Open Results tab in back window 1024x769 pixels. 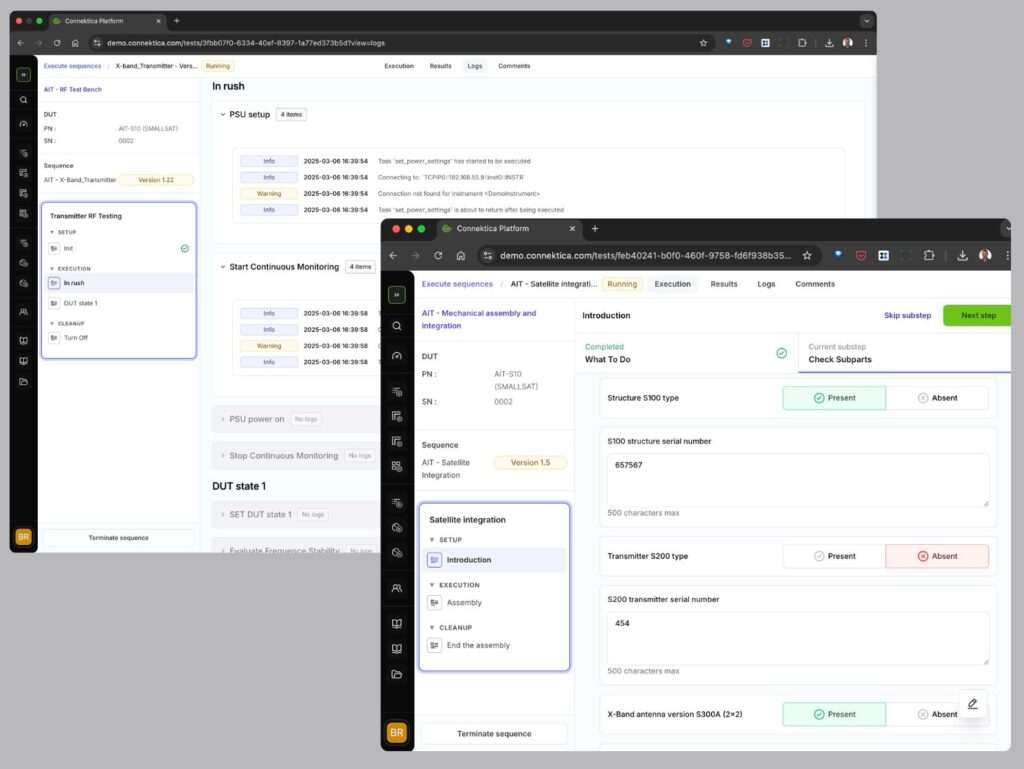pyautogui.click(x=440, y=66)
